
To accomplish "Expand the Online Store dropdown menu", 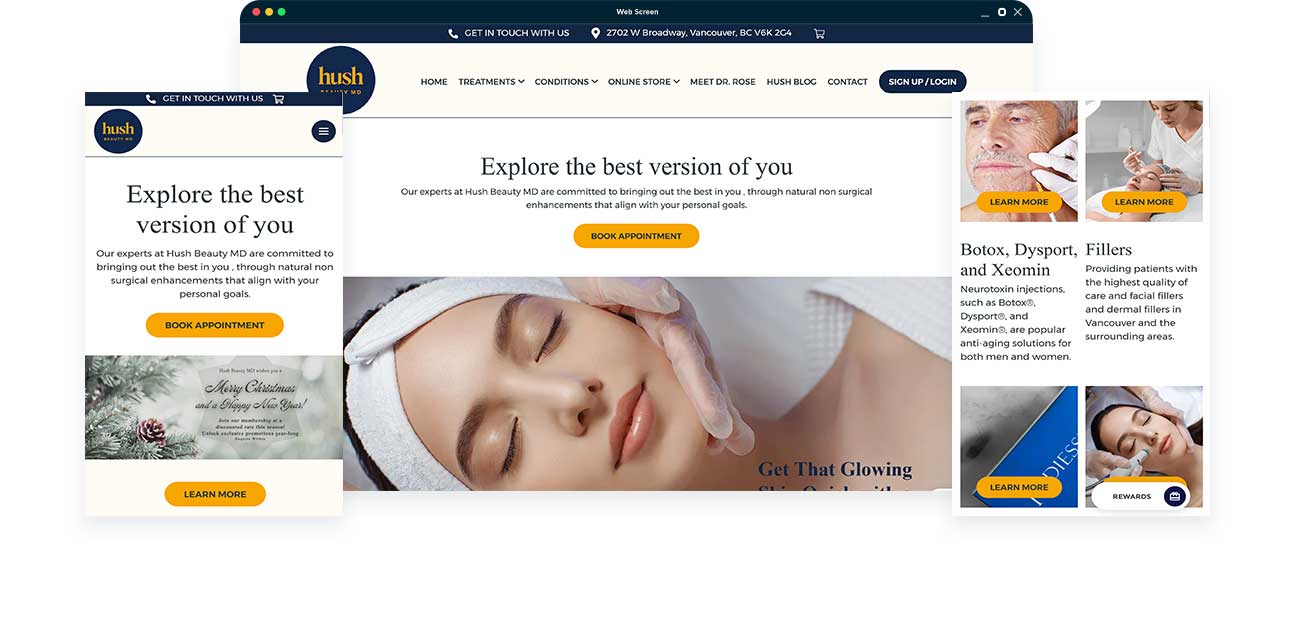I will (x=643, y=82).
